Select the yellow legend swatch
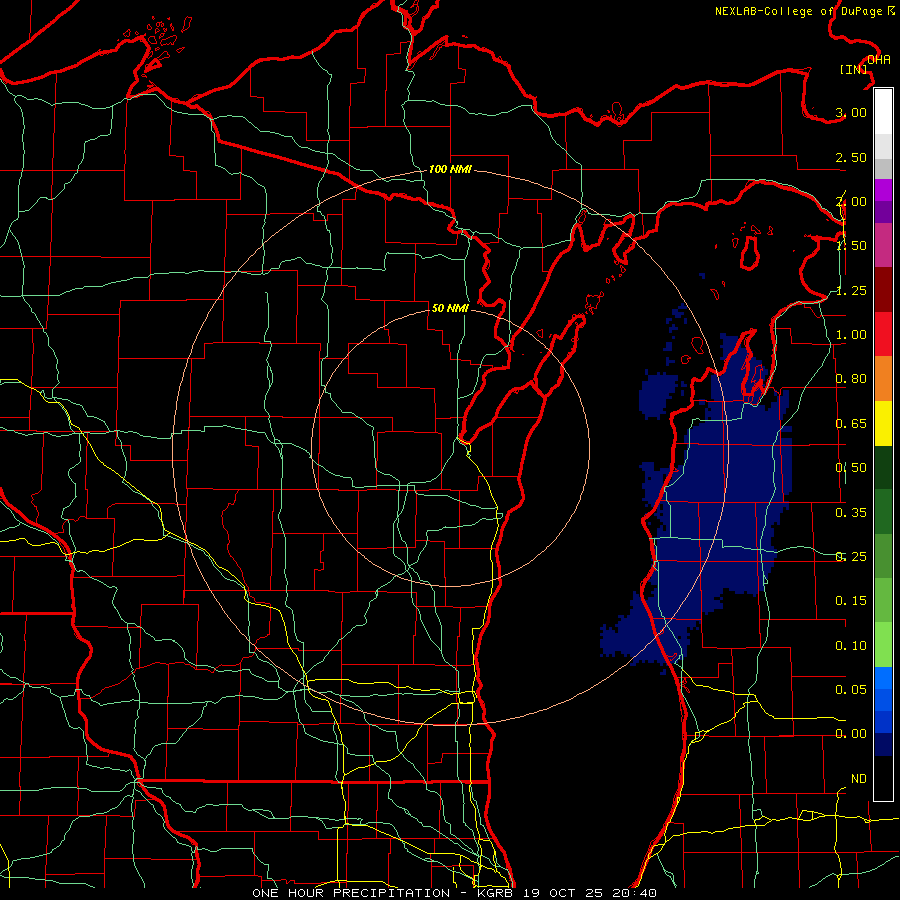Viewport: 900px width, 900px height. pyautogui.click(x=883, y=423)
